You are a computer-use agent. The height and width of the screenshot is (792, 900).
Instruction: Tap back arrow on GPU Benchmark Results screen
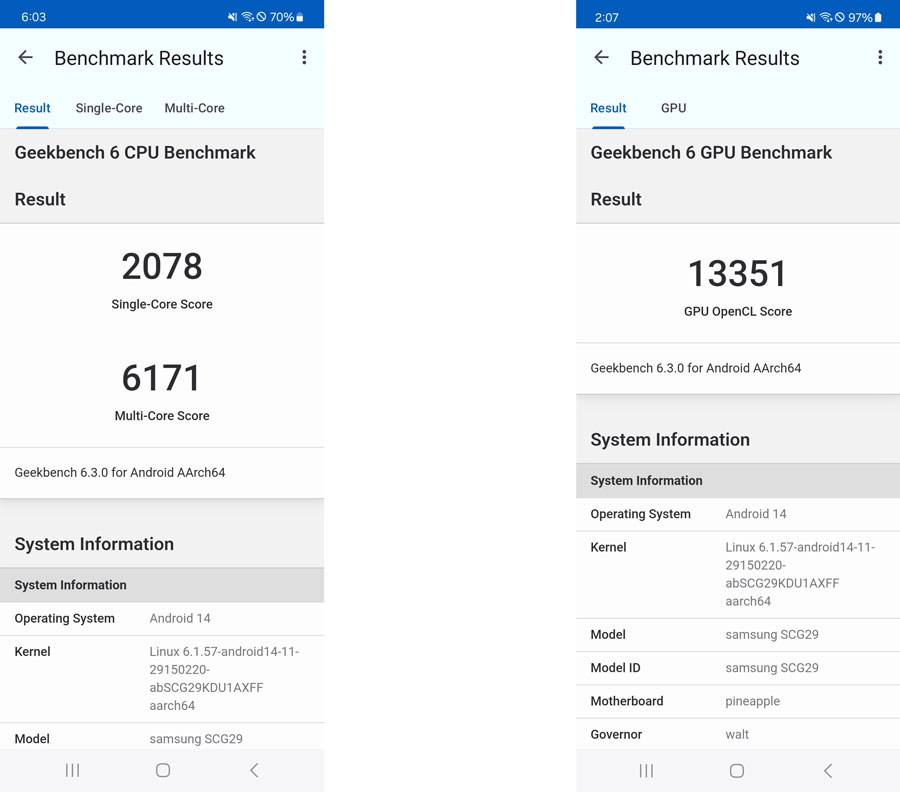[x=601, y=57]
